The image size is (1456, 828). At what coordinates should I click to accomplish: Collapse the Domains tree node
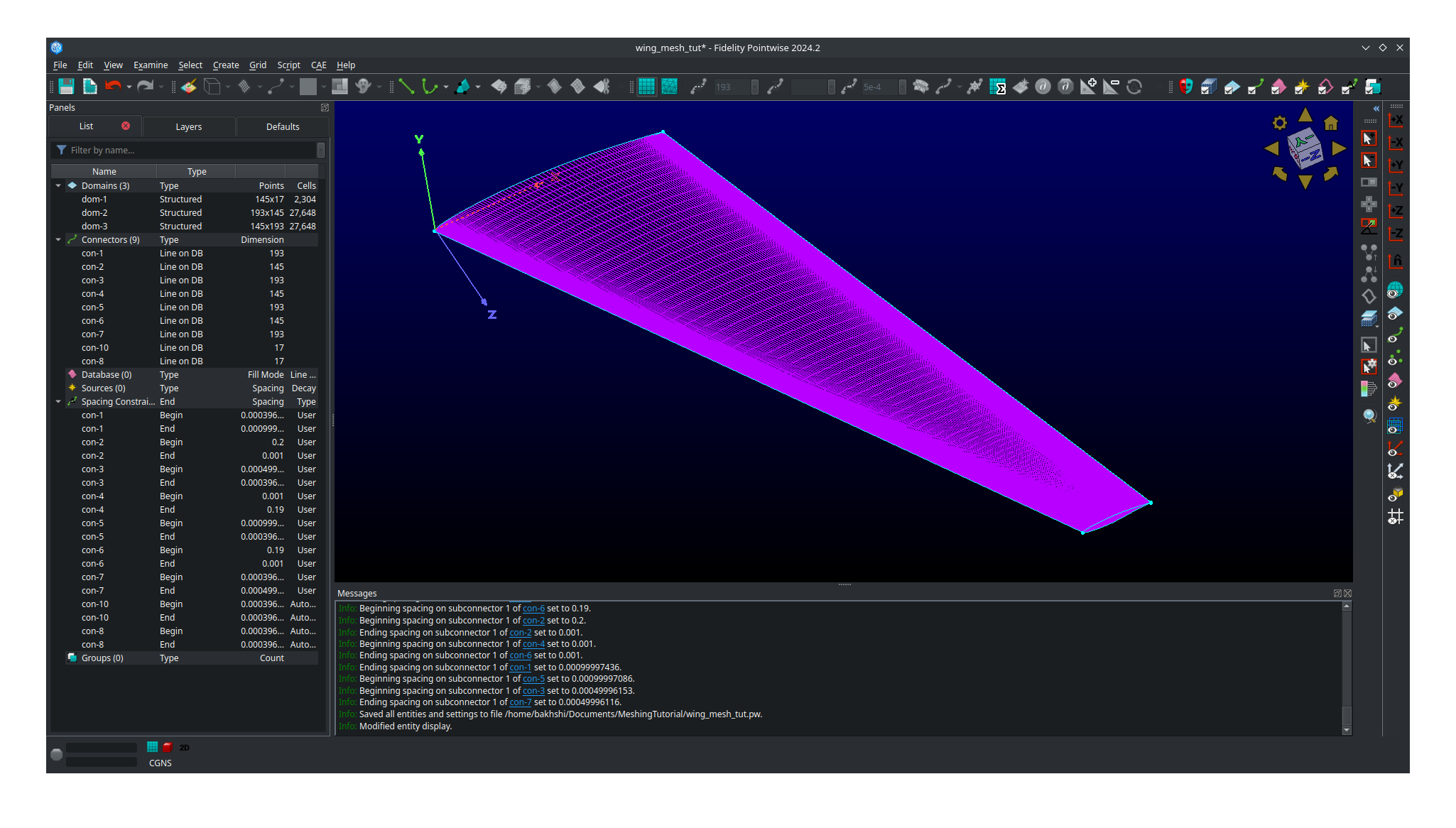pyautogui.click(x=58, y=185)
